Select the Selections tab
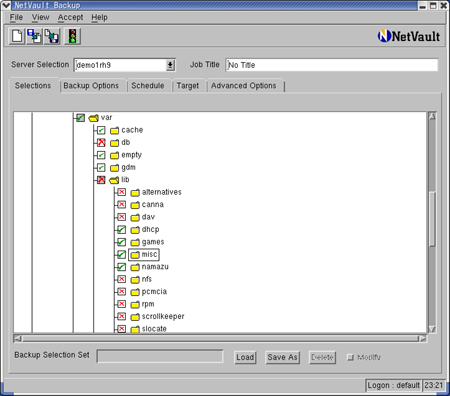 (33, 86)
